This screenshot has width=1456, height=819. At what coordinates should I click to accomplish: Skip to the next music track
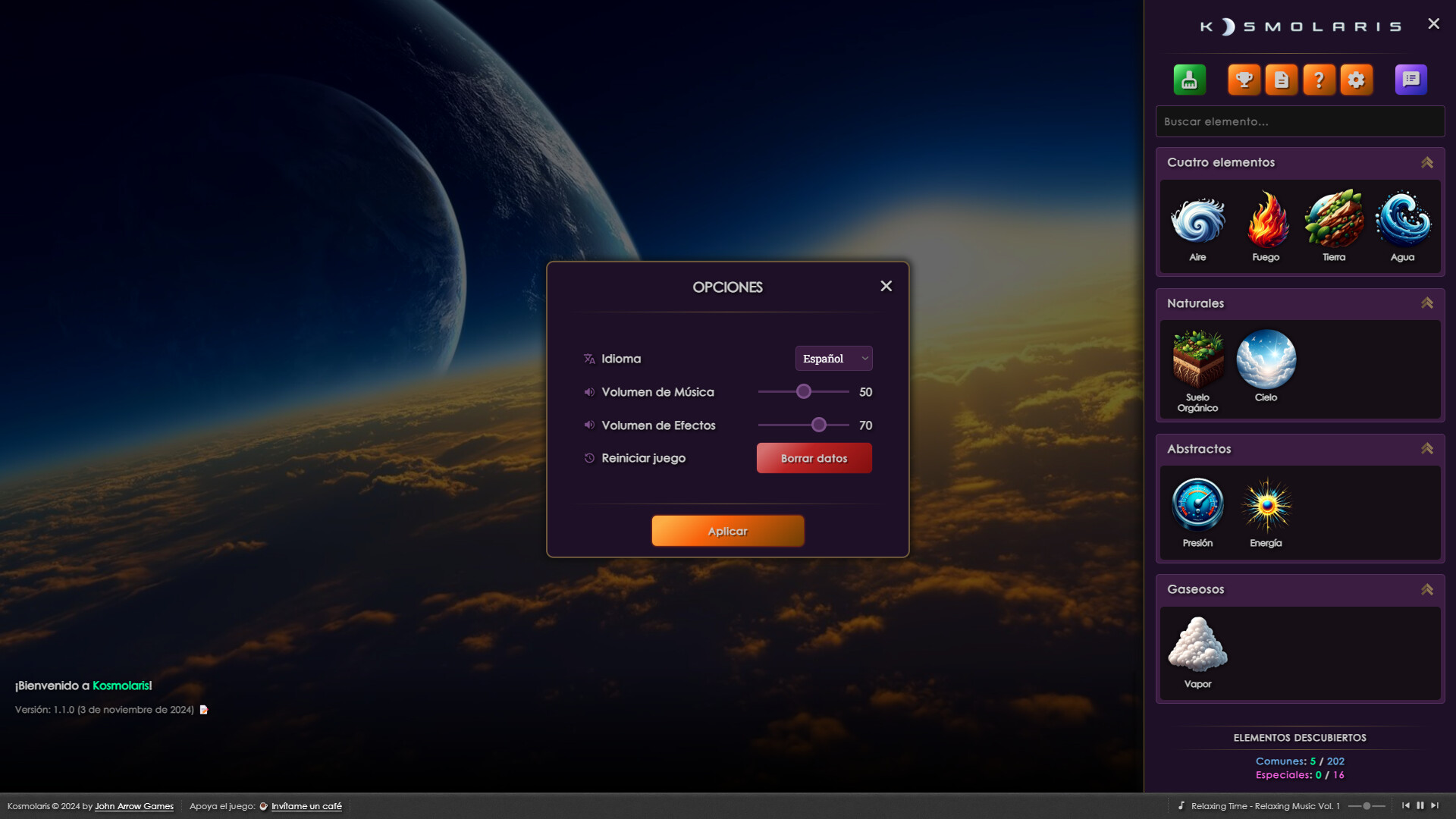(x=1434, y=805)
